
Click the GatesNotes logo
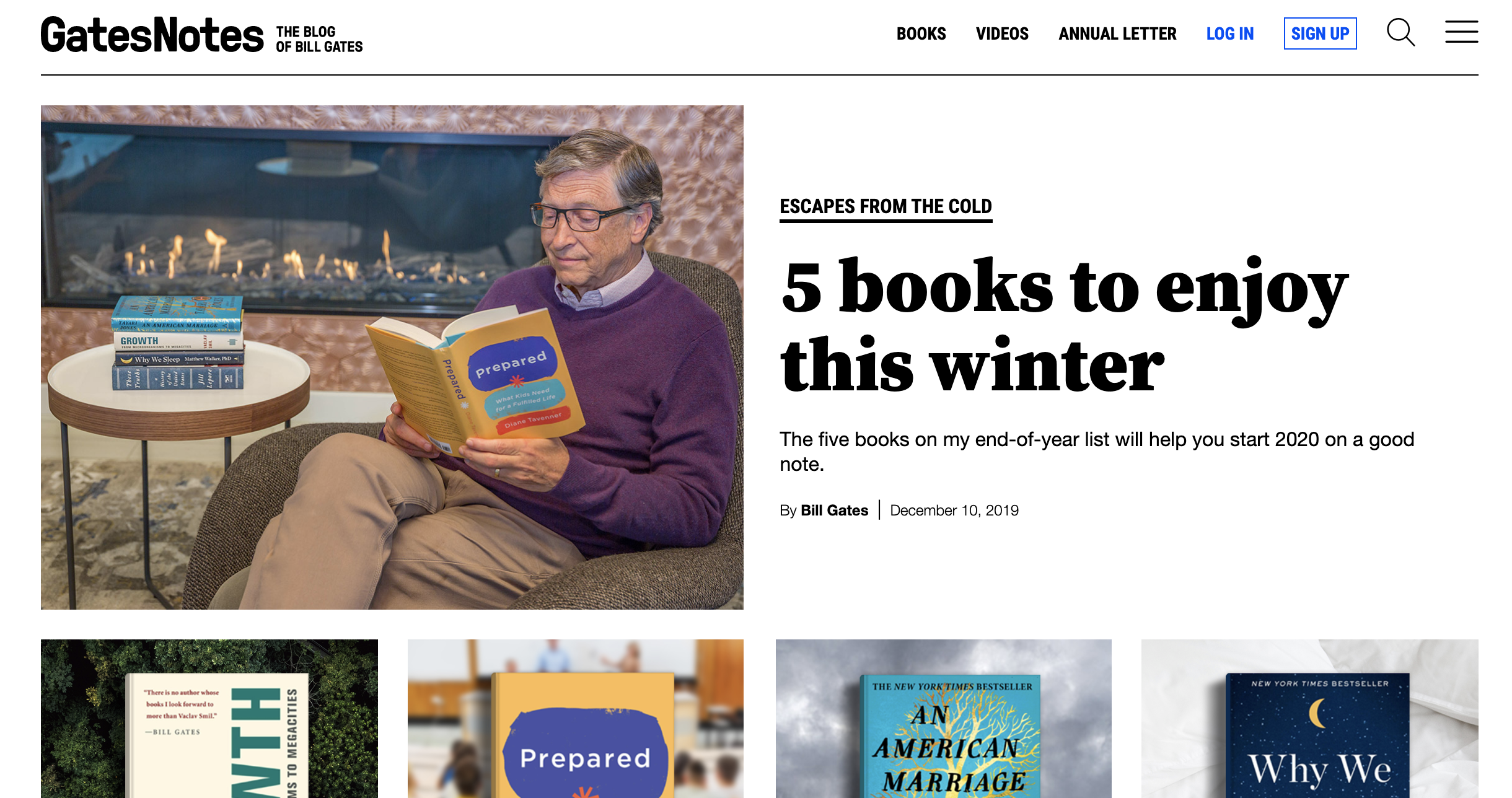click(x=152, y=35)
